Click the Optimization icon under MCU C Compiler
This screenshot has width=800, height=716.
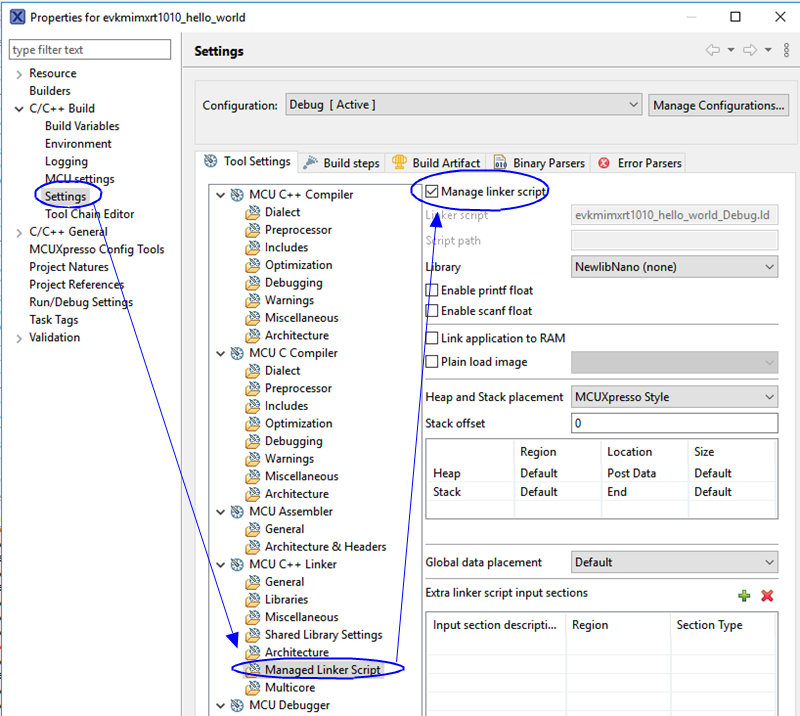253,424
